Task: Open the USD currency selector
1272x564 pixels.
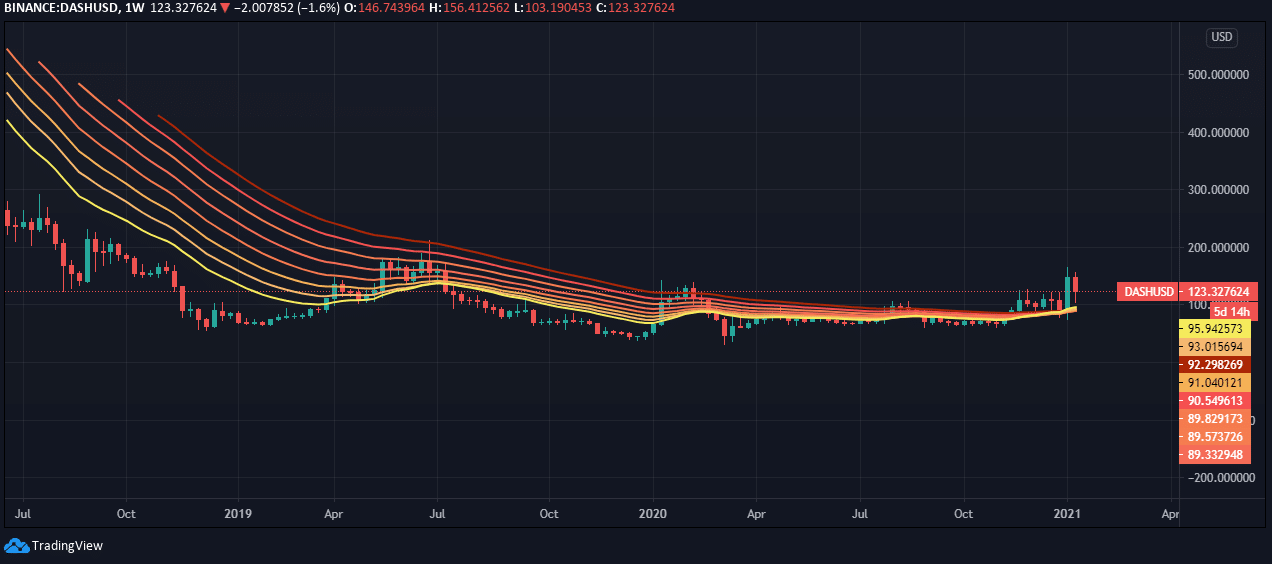Action: (1222, 38)
